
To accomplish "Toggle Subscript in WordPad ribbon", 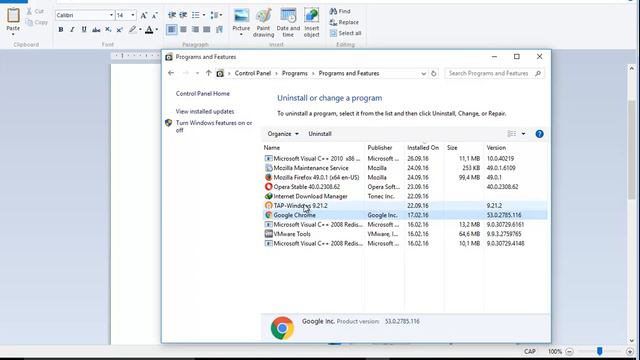I will (x=108, y=29).
